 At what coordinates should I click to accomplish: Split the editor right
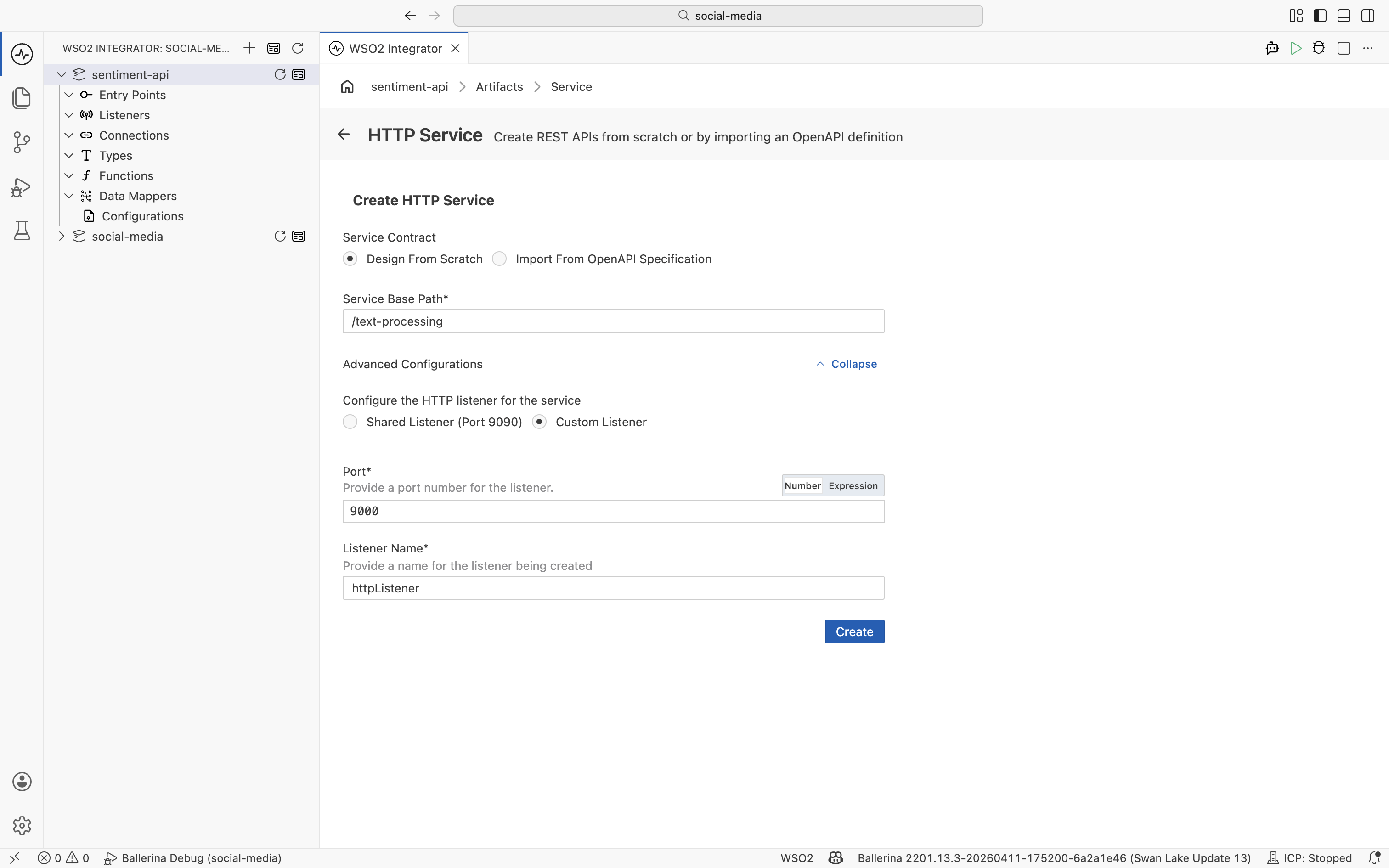tap(1344, 48)
